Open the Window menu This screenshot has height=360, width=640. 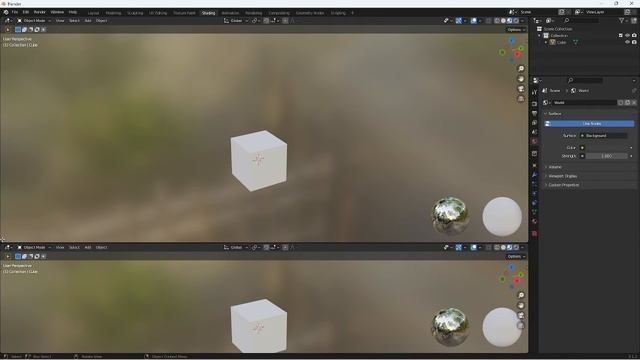[x=57, y=12]
